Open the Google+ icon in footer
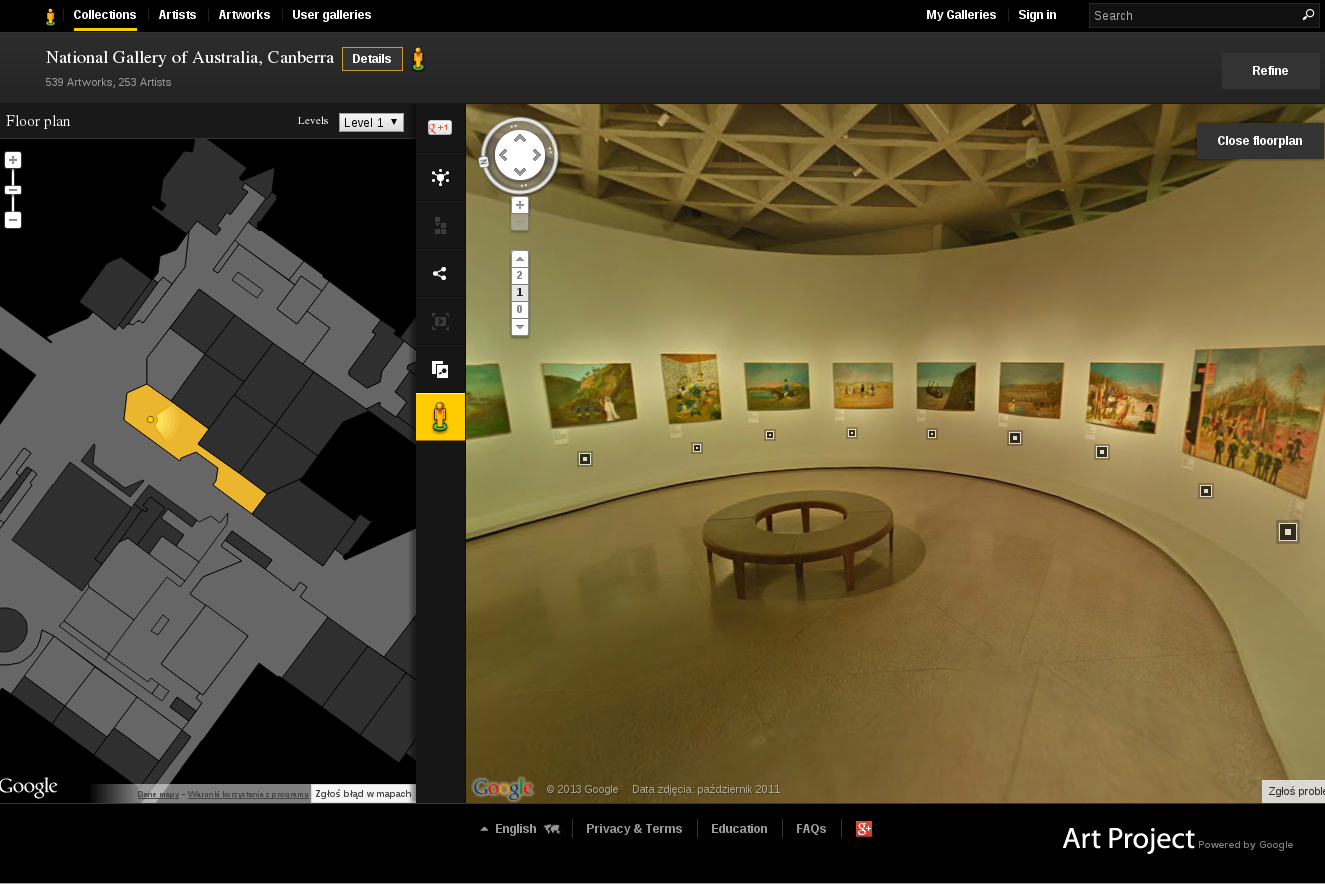The height and width of the screenshot is (884, 1325). tap(864, 829)
